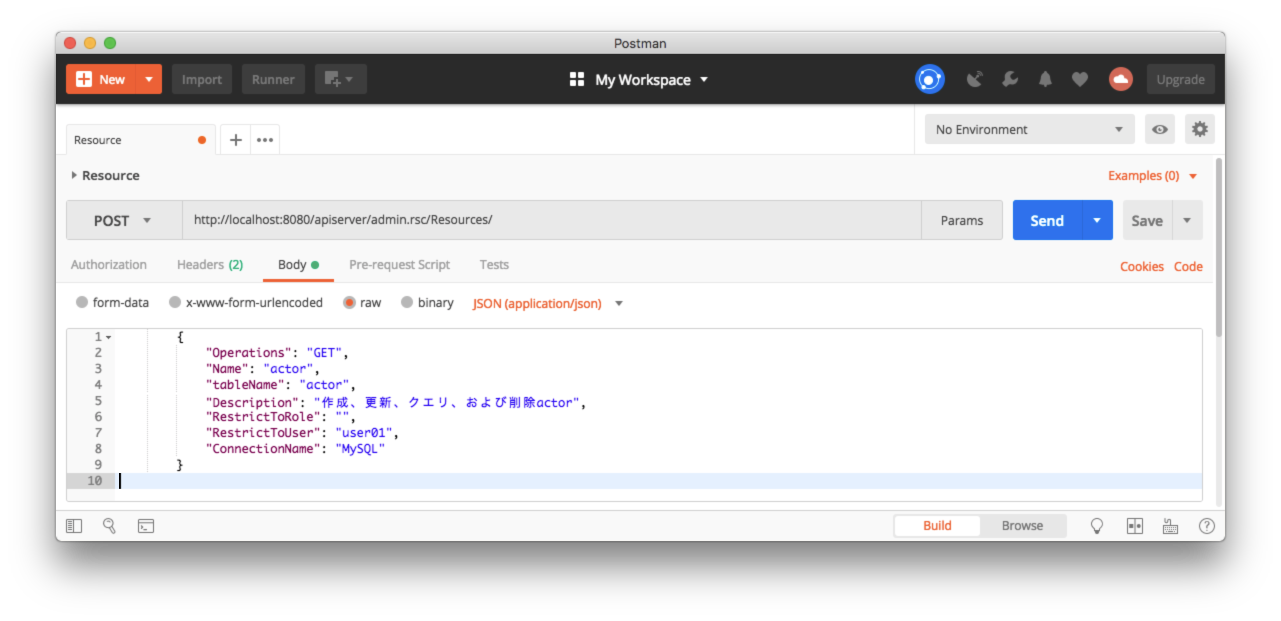The height and width of the screenshot is (621, 1281).
Task: Open the keyboard shortcuts icon
Action: pos(1170,525)
